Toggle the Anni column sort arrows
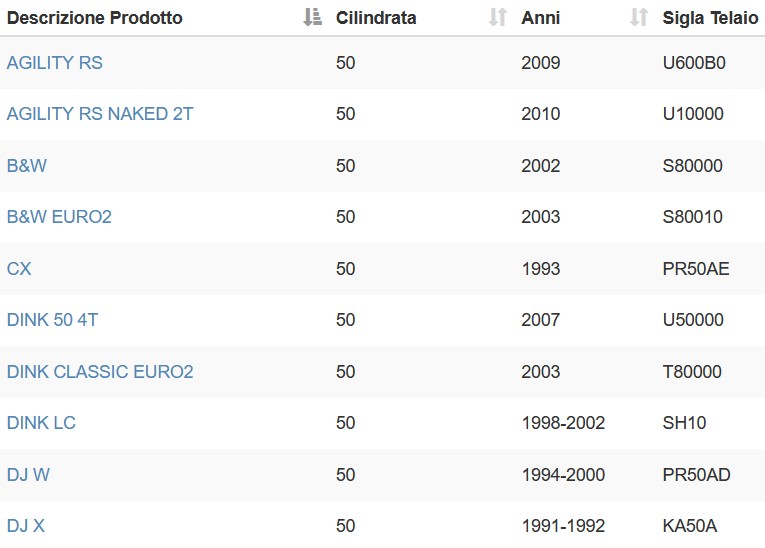The height and width of the screenshot is (548, 765). 639,17
